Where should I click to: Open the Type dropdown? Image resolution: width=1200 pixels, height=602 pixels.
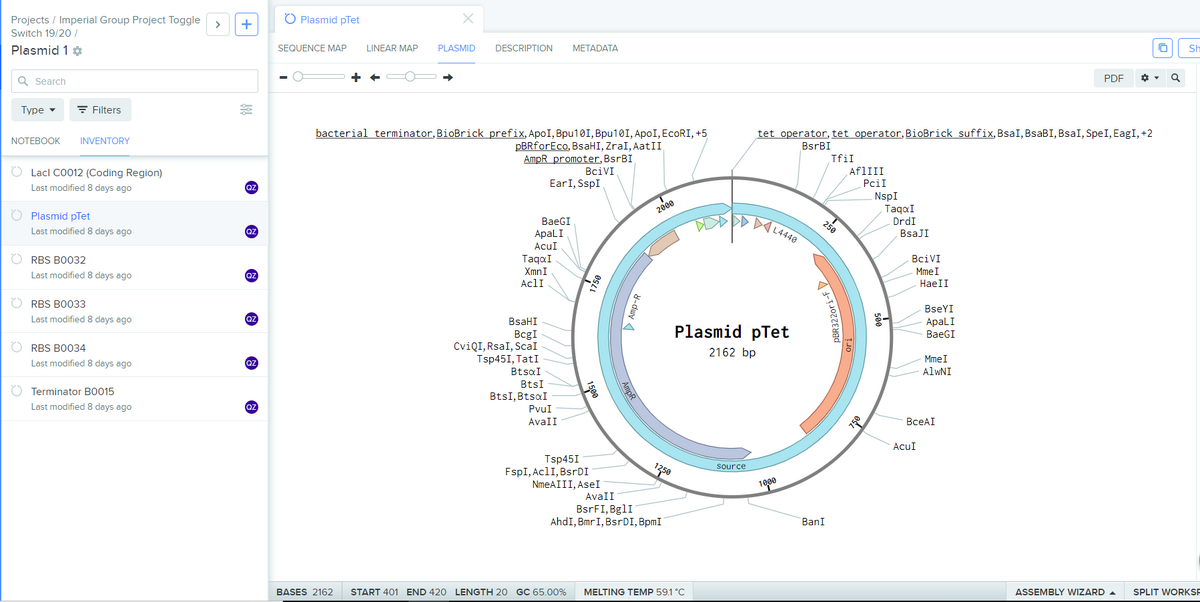[x=37, y=110]
